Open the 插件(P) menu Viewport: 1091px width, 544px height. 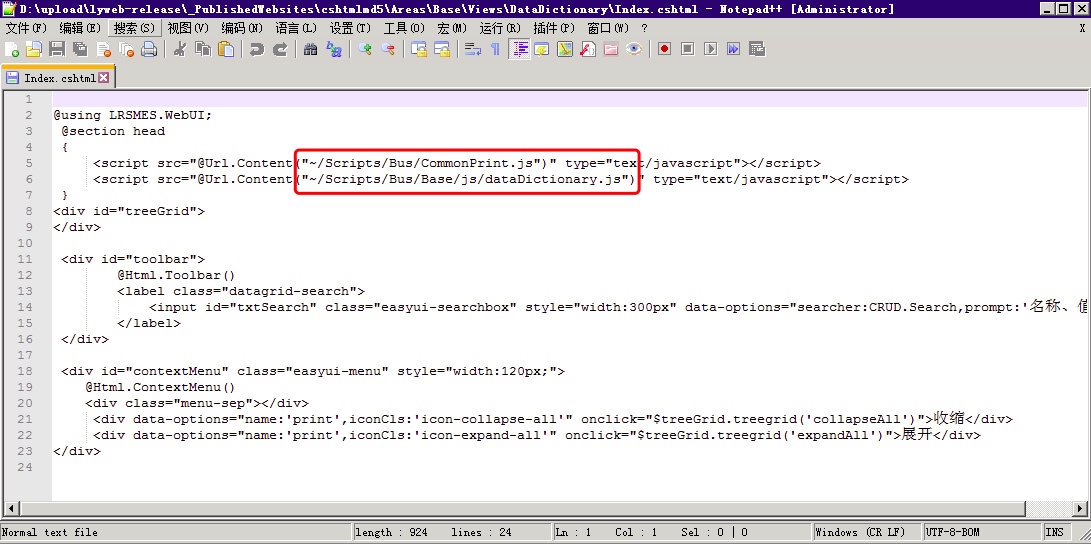tap(554, 29)
